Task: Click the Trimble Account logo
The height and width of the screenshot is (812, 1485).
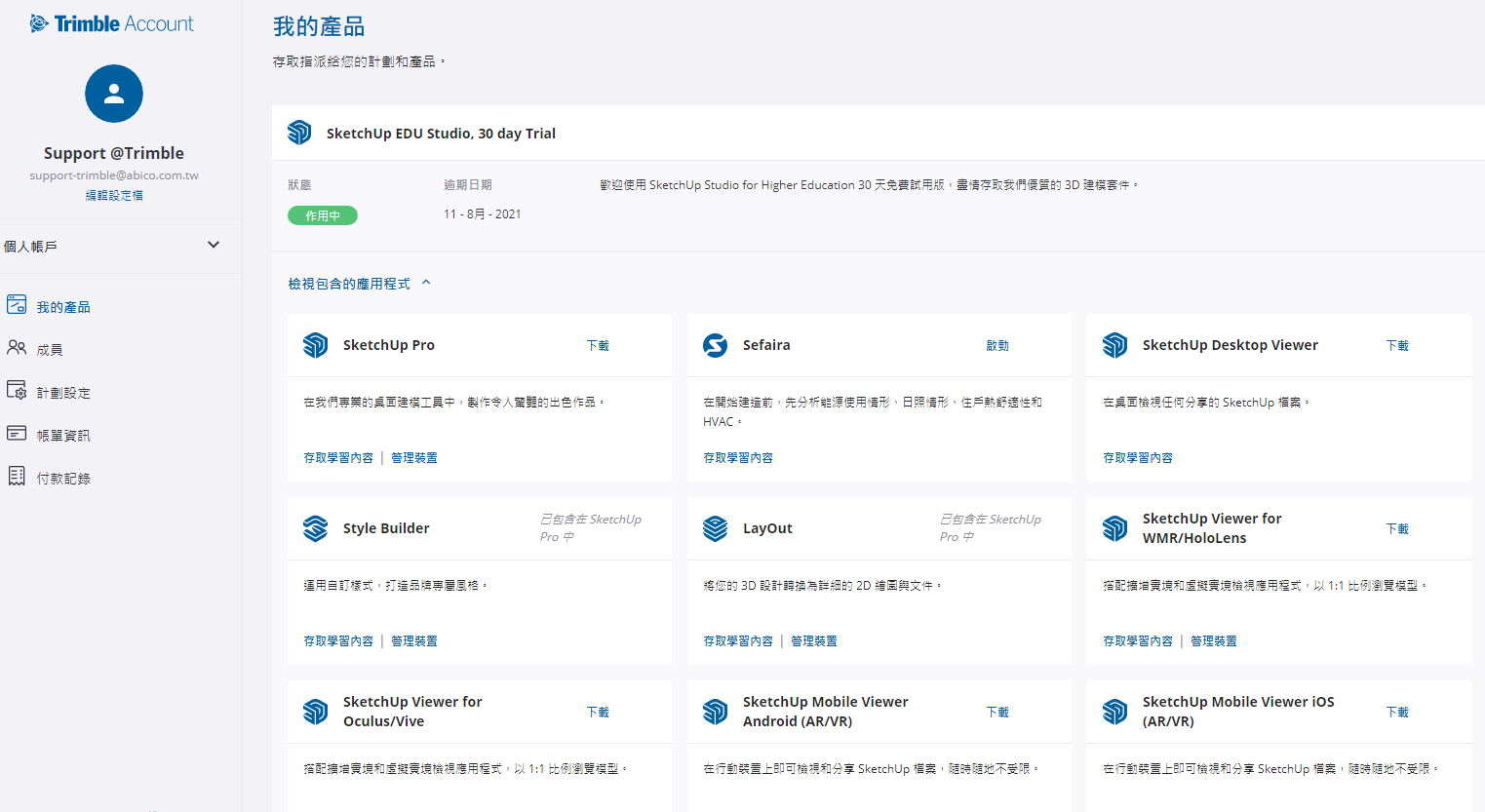Action: (x=112, y=23)
